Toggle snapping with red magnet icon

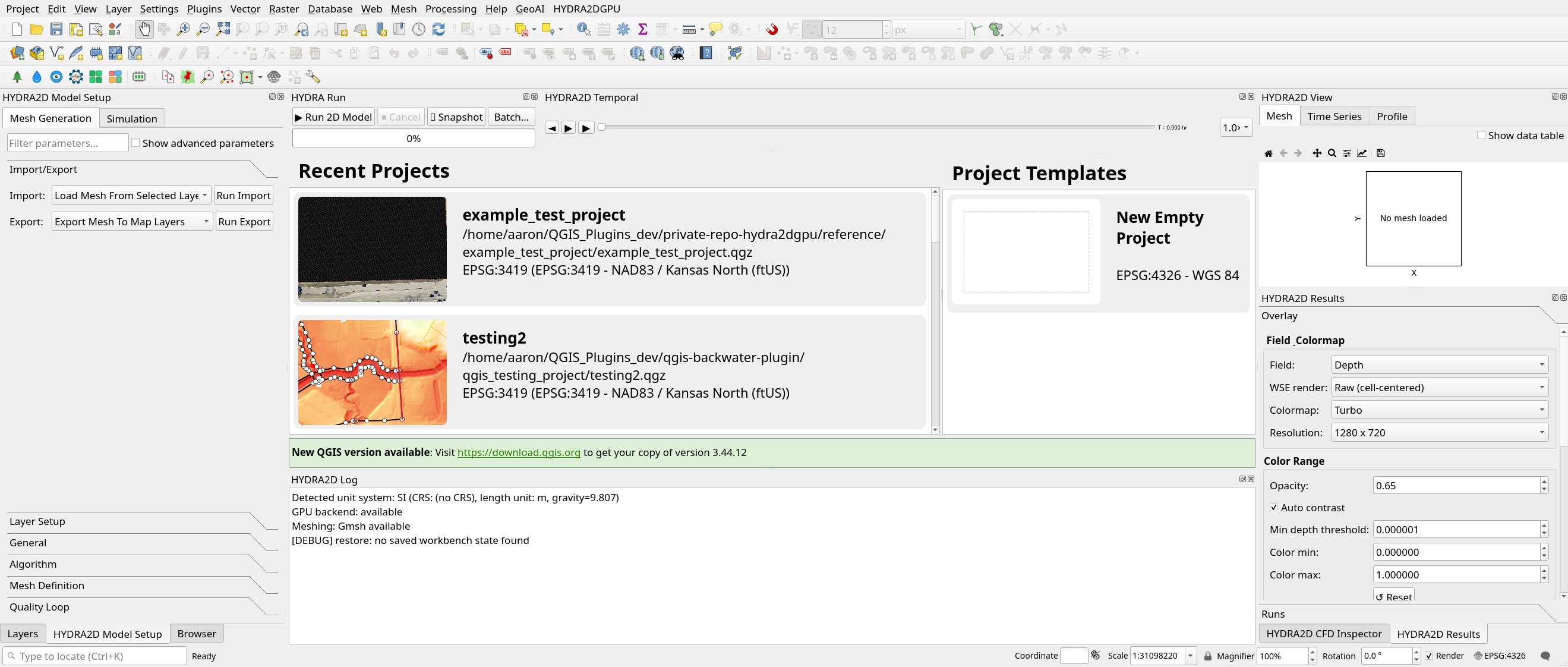(x=772, y=29)
